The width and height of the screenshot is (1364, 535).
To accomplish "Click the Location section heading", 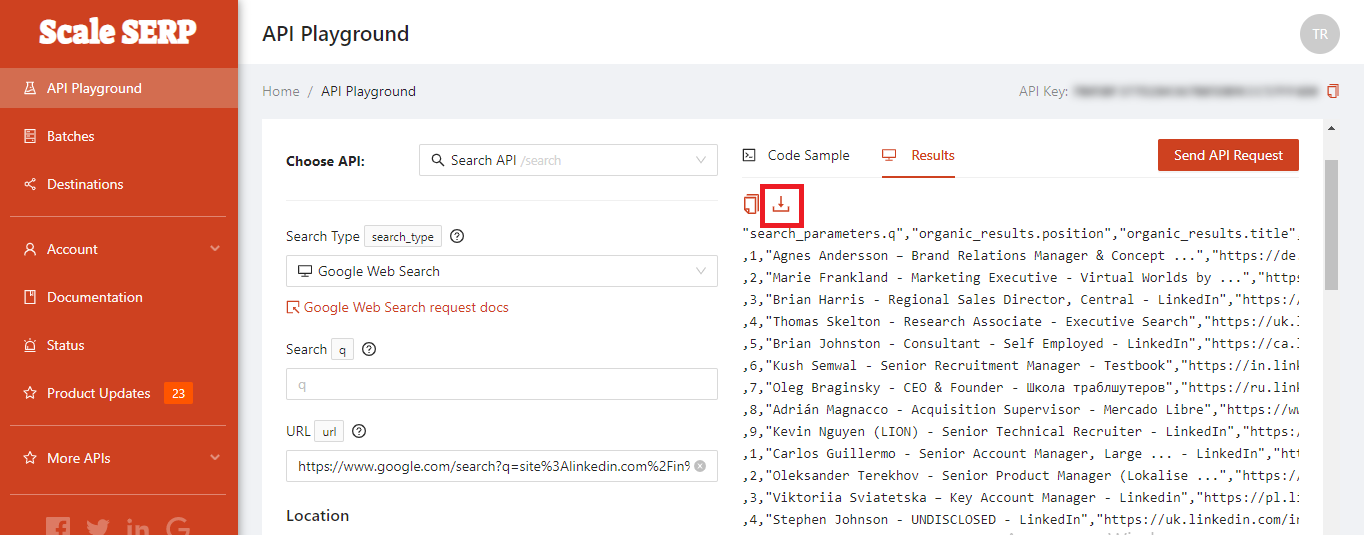I will (x=318, y=516).
